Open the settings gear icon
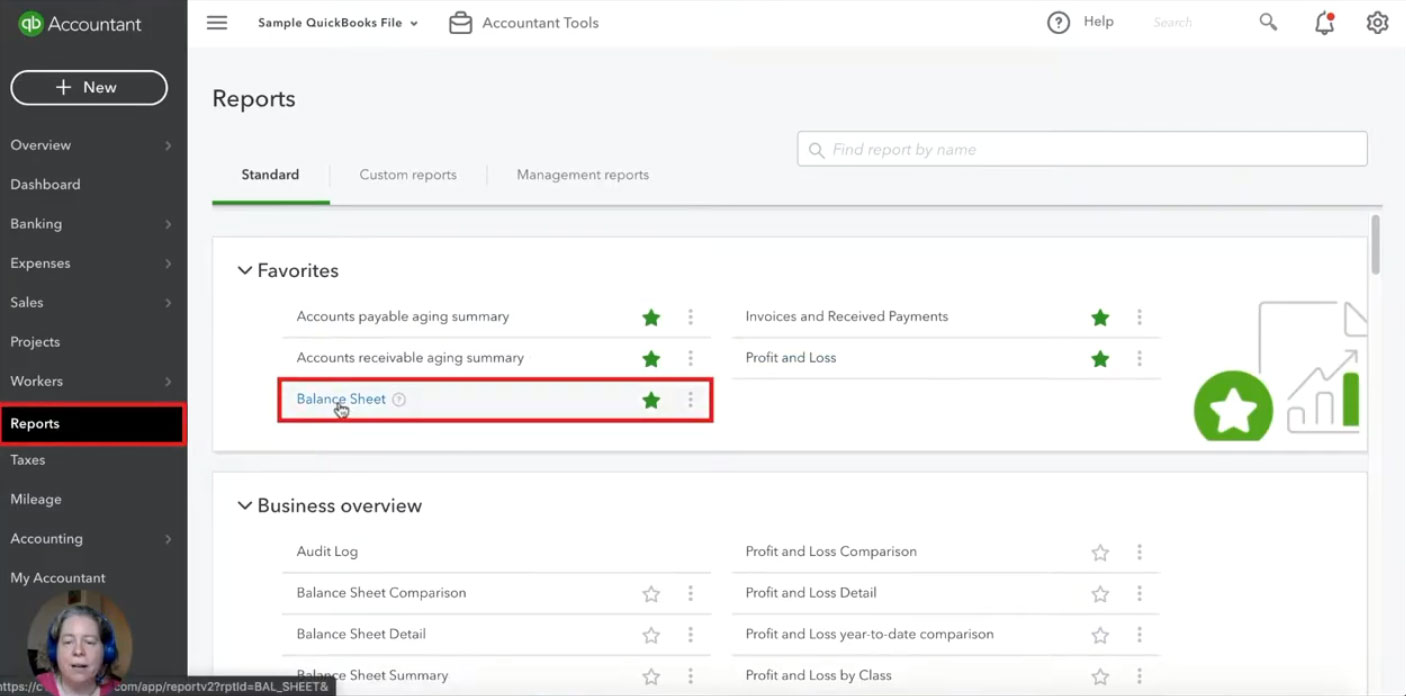Image resolution: width=1406 pixels, height=696 pixels. coord(1377,22)
